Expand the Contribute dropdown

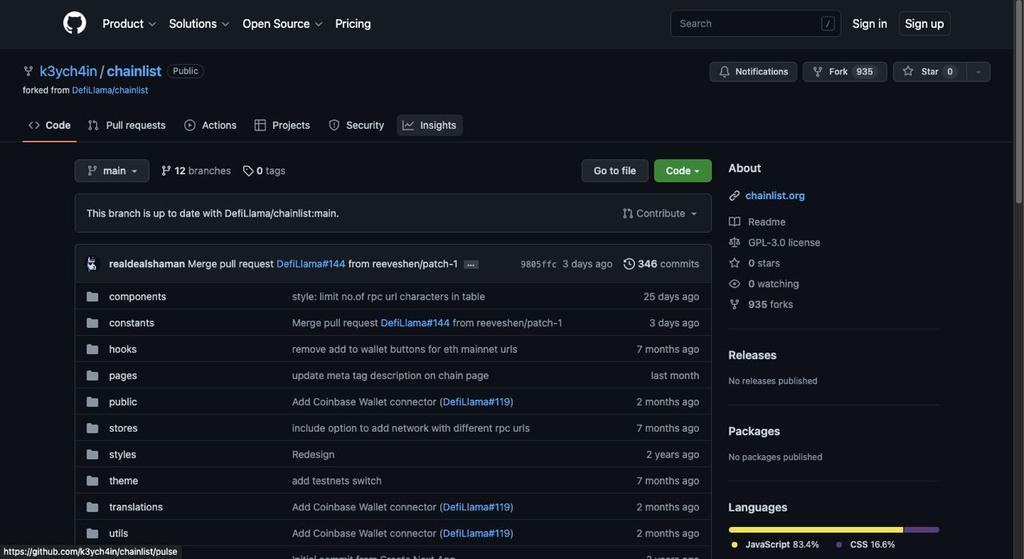[x=660, y=214]
